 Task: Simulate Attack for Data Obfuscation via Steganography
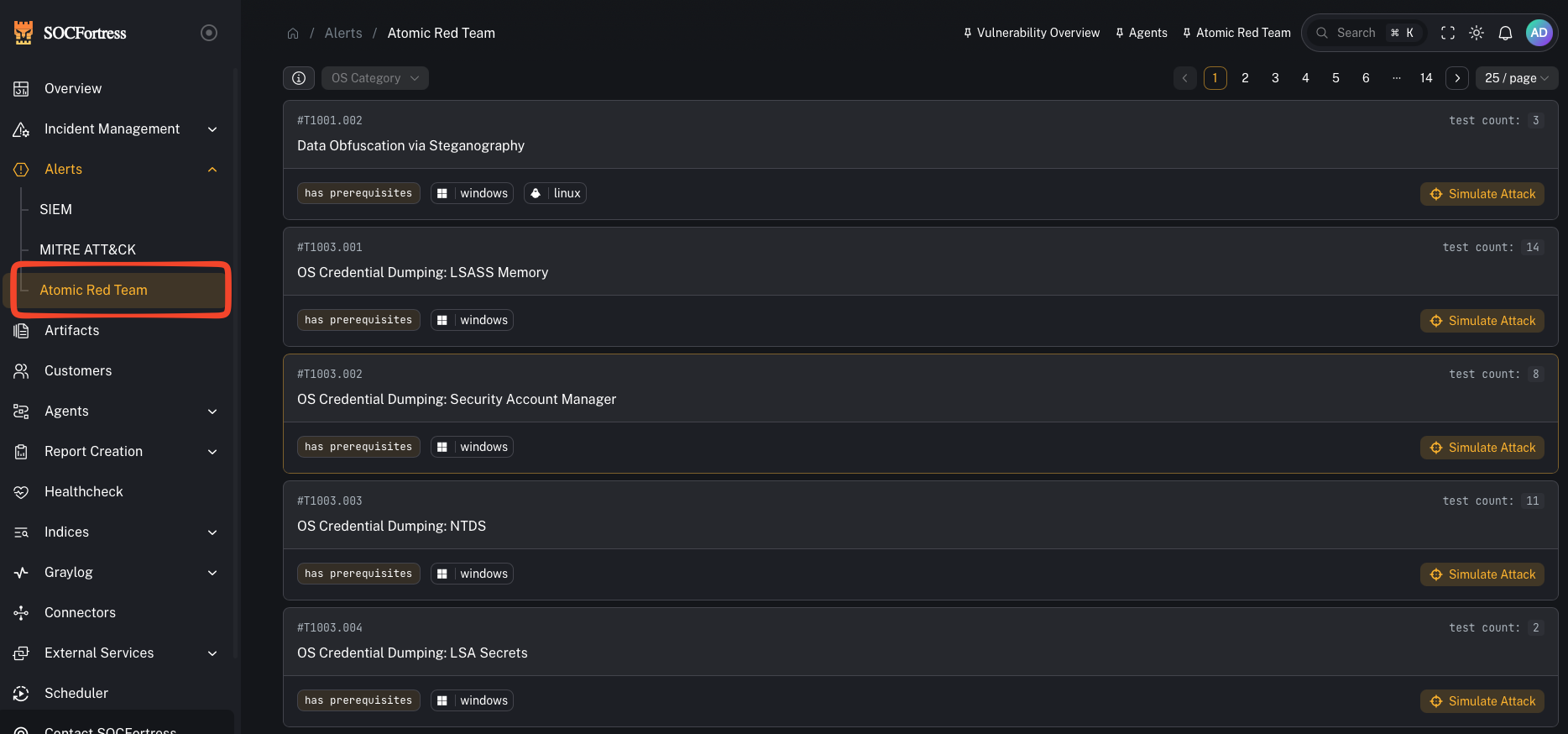1482,194
